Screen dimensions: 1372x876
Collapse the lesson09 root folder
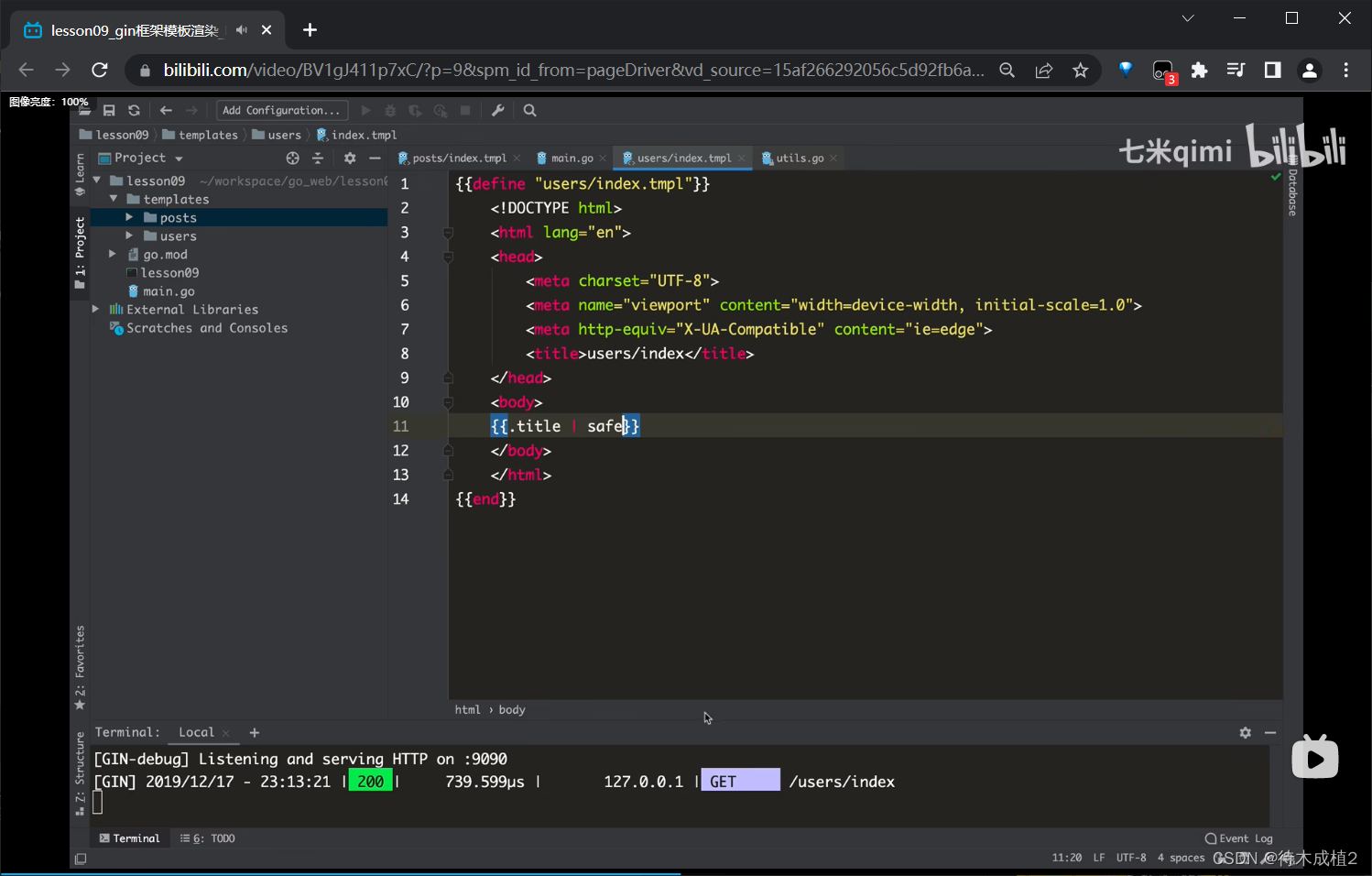point(96,181)
